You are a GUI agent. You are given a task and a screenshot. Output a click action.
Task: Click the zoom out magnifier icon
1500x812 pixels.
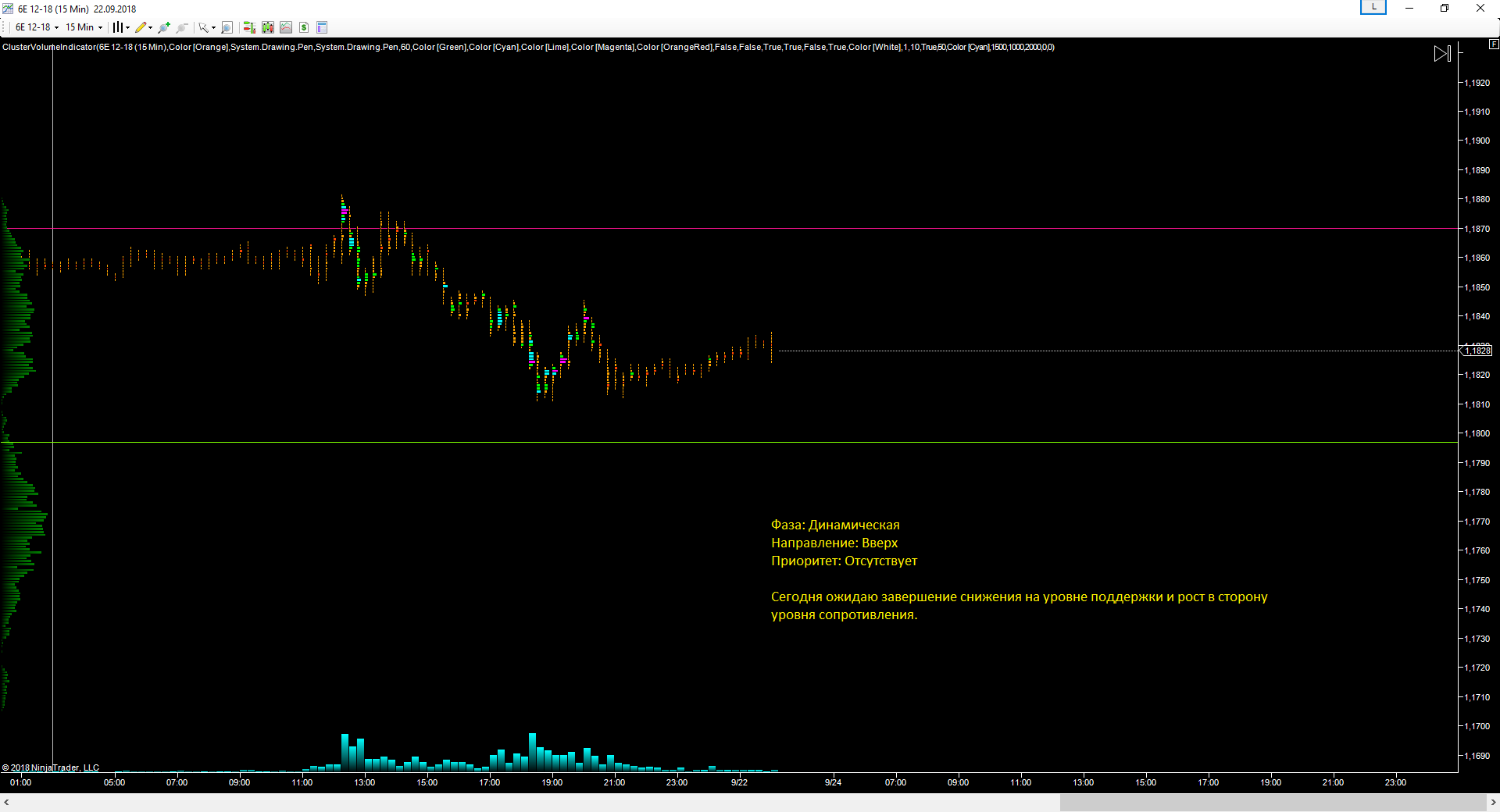pos(182,27)
